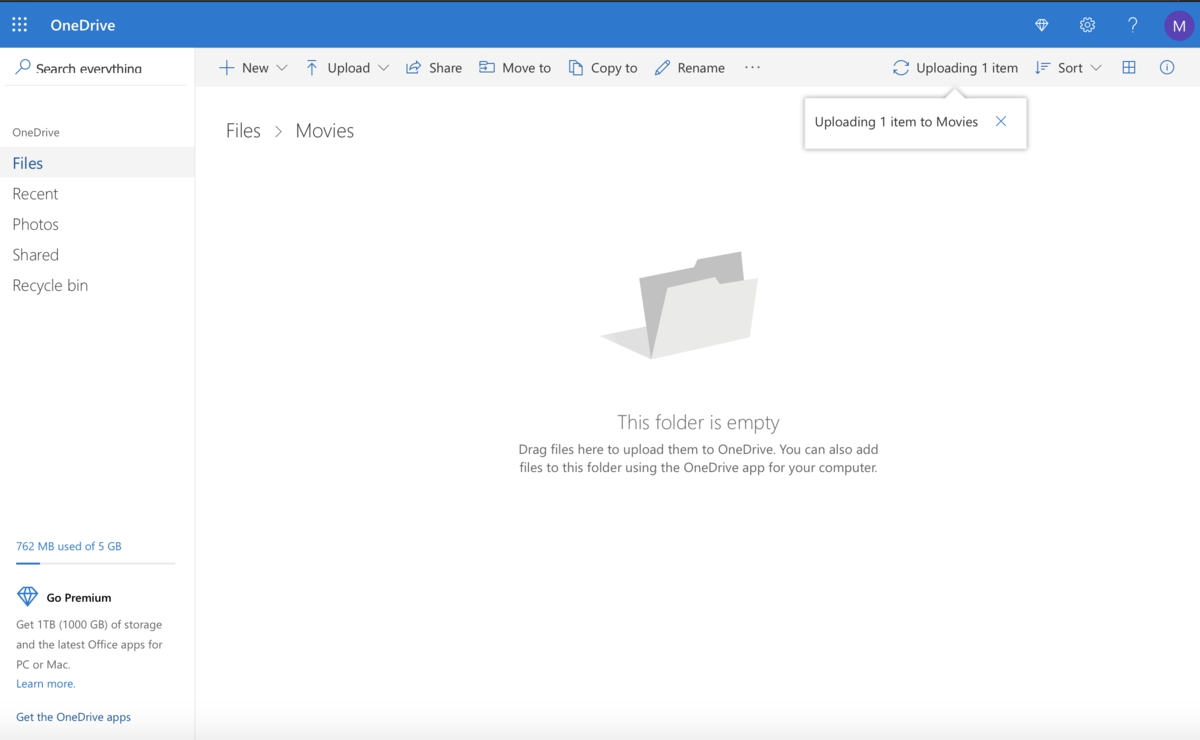Click Movies in the breadcrumb
Screen dimensions: 1200x740
325,131
